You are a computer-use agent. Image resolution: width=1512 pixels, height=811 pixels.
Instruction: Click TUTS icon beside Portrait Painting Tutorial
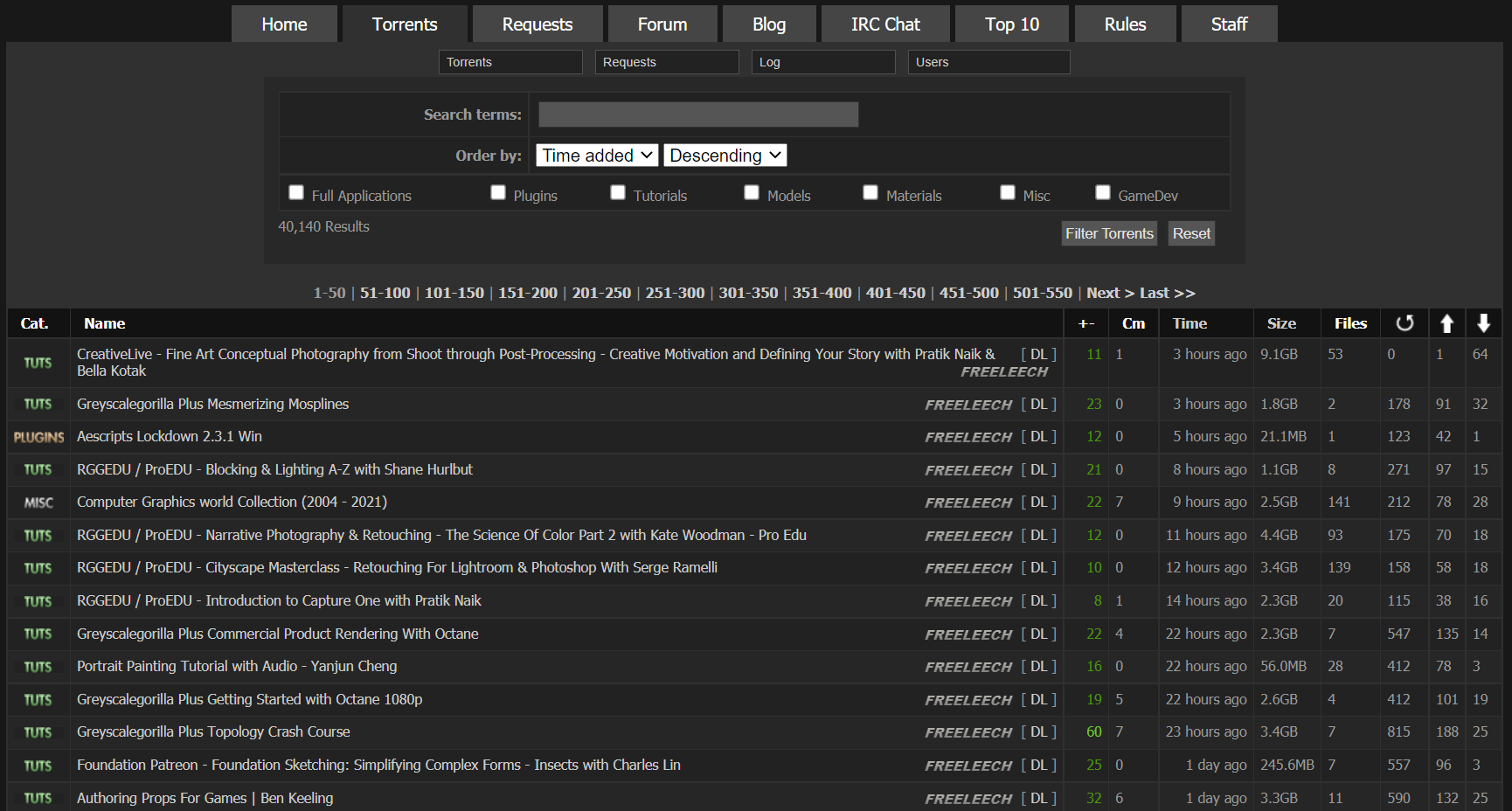tap(38, 667)
